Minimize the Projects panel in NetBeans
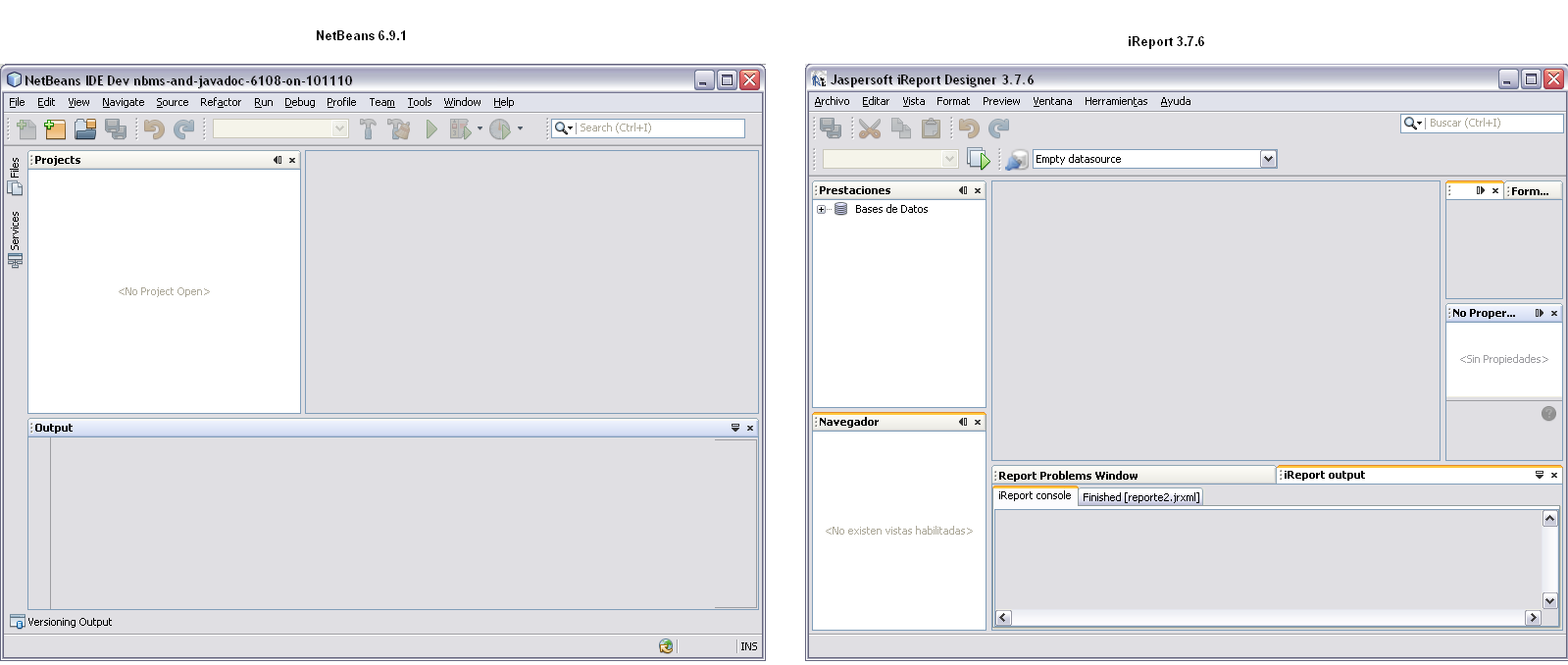The height and width of the screenshot is (665, 1568). (278, 160)
